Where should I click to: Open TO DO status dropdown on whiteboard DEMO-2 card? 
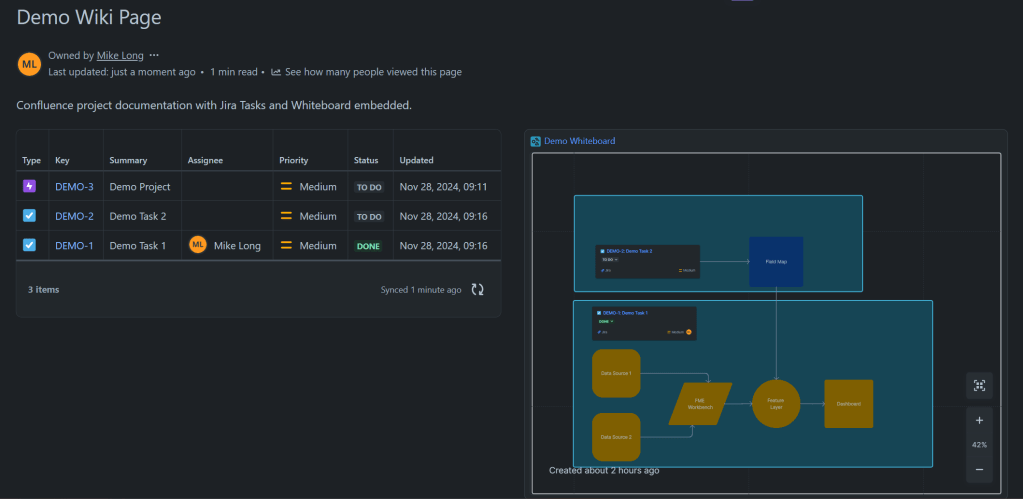coord(609,259)
